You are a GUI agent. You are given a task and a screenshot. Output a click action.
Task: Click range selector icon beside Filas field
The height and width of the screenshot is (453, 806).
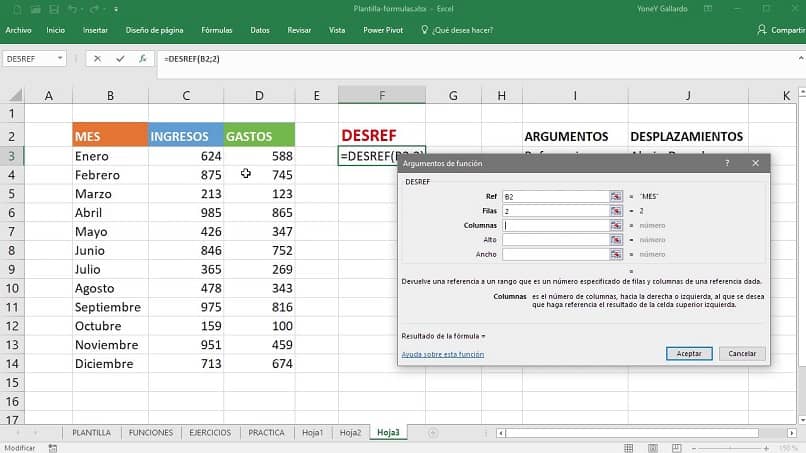(x=616, y=211)
